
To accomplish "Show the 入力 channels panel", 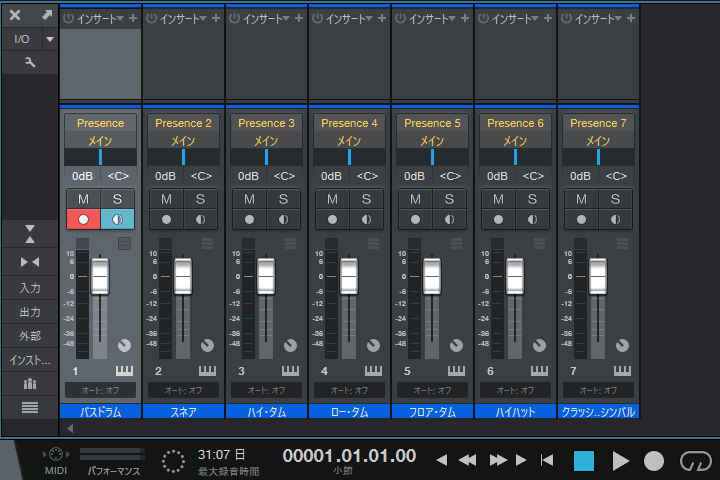I will [30, 287].
